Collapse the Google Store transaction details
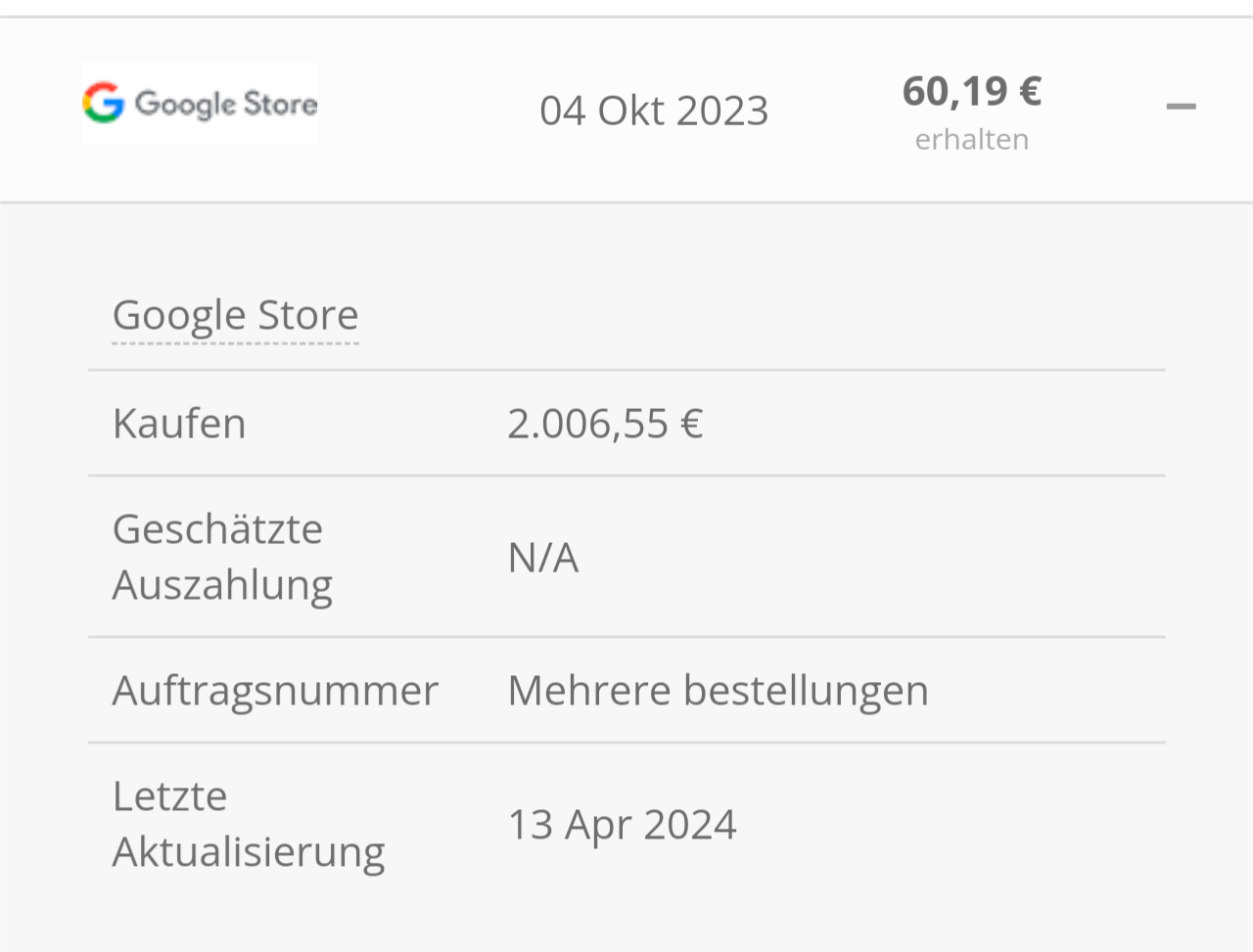This screenshot has height=952, width=1253. pyautogui.click(x=1181, y=106)
